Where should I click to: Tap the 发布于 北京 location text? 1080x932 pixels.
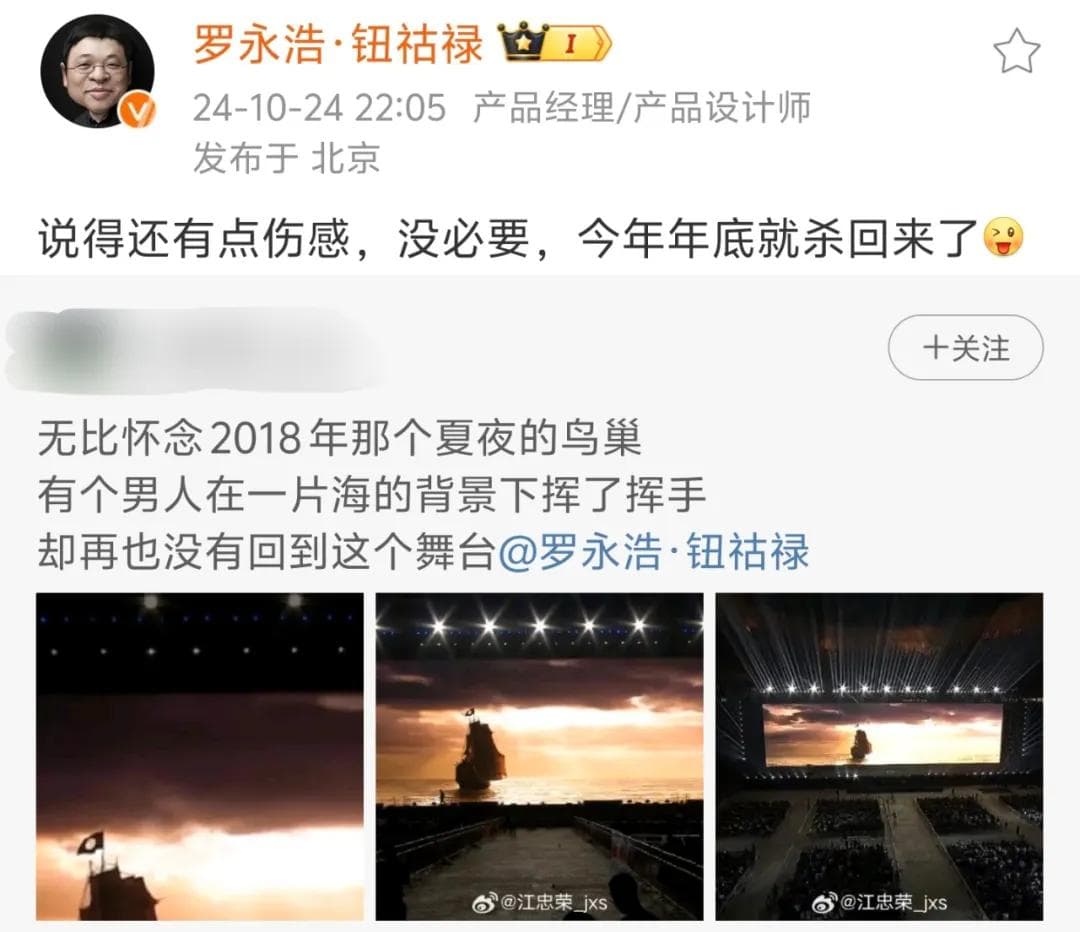coord(286,158)
